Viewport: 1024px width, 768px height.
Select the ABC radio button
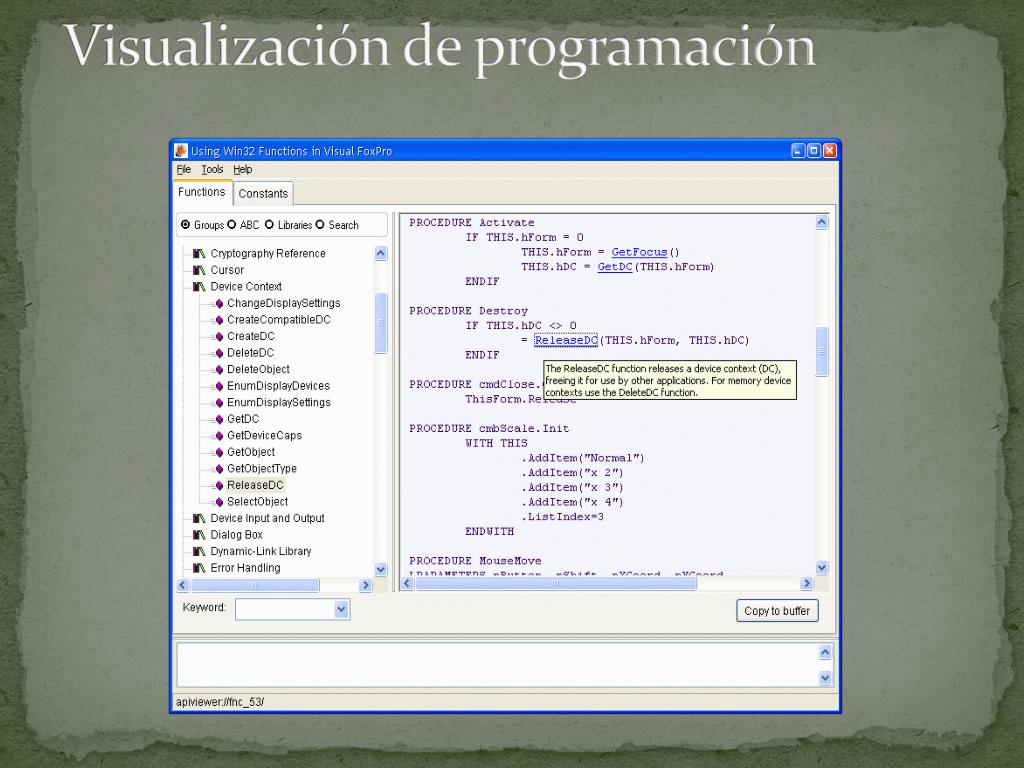click(231, 225)
